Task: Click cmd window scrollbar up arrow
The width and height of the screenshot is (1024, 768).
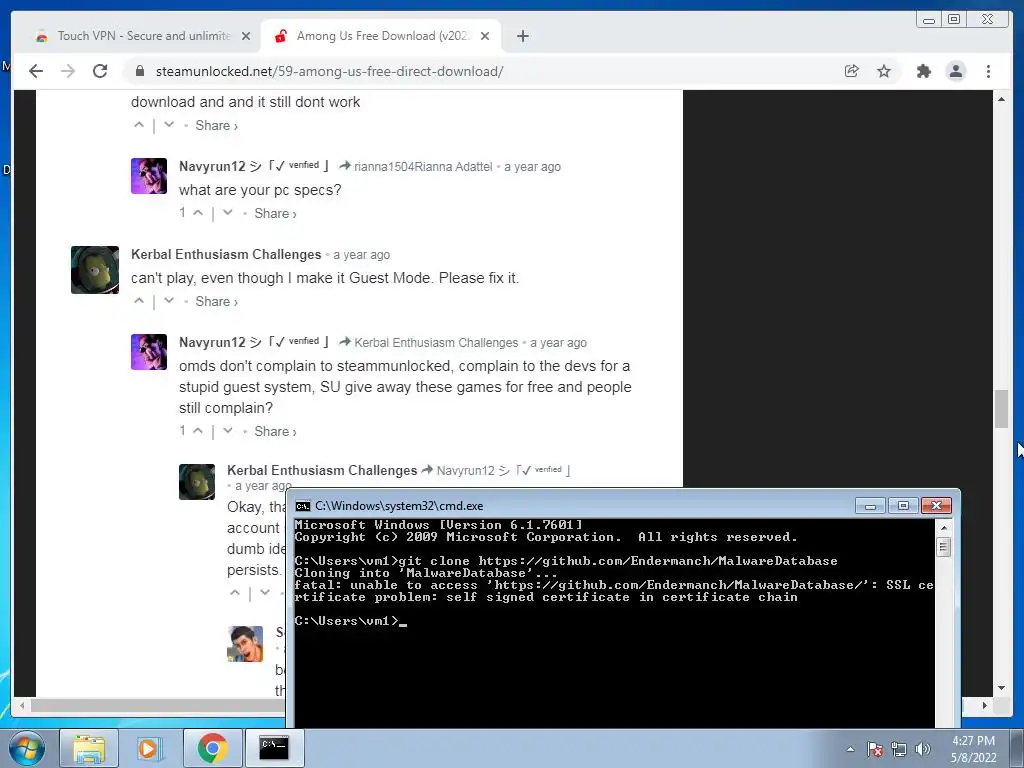Action: (x=943, y=527)
